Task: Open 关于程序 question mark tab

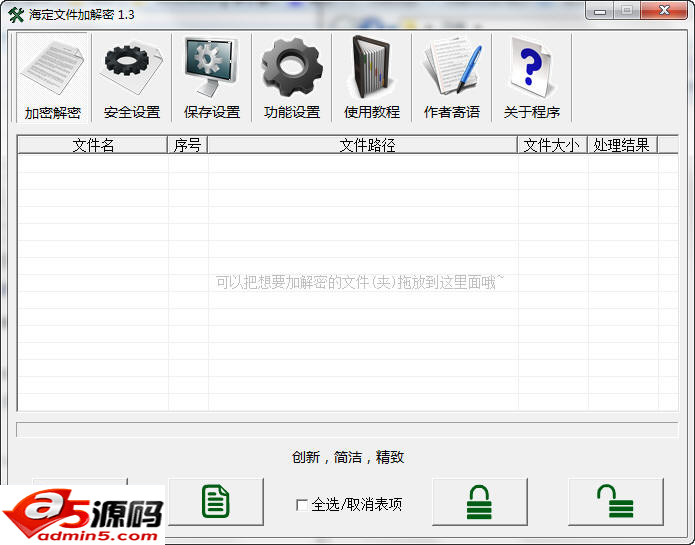Action: [531, 77]
